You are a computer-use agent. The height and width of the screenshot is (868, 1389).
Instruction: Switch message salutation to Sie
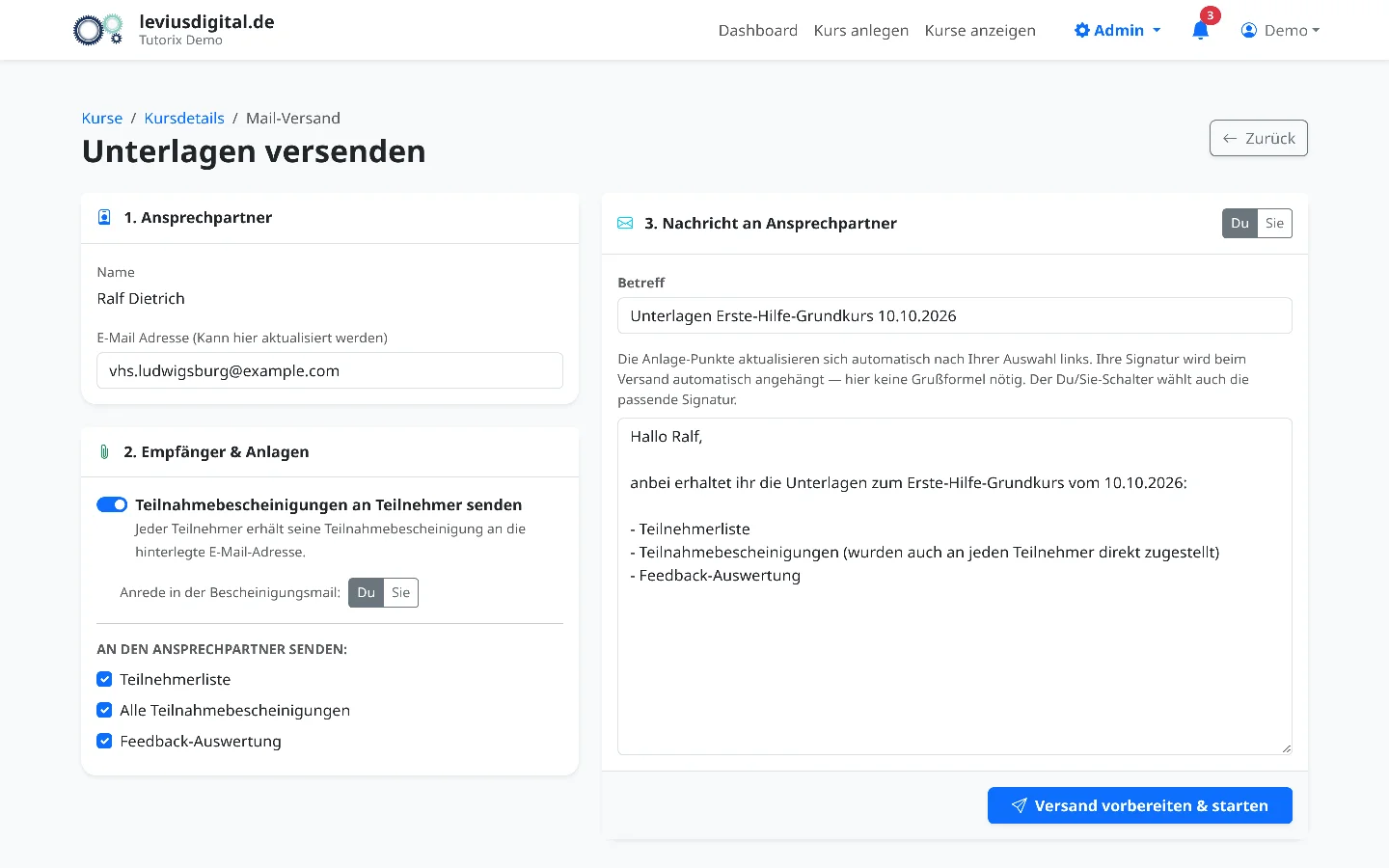[1274, 223]
